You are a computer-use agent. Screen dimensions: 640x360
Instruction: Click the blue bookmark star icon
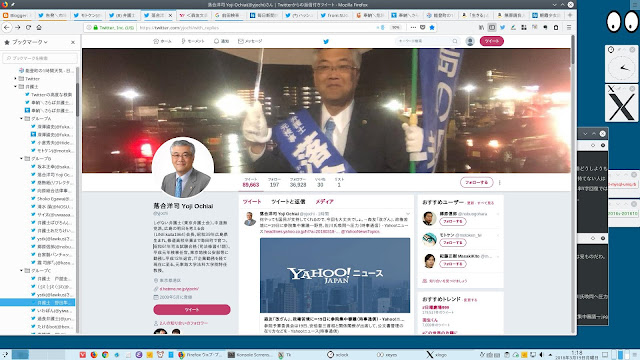pos(432,27)
